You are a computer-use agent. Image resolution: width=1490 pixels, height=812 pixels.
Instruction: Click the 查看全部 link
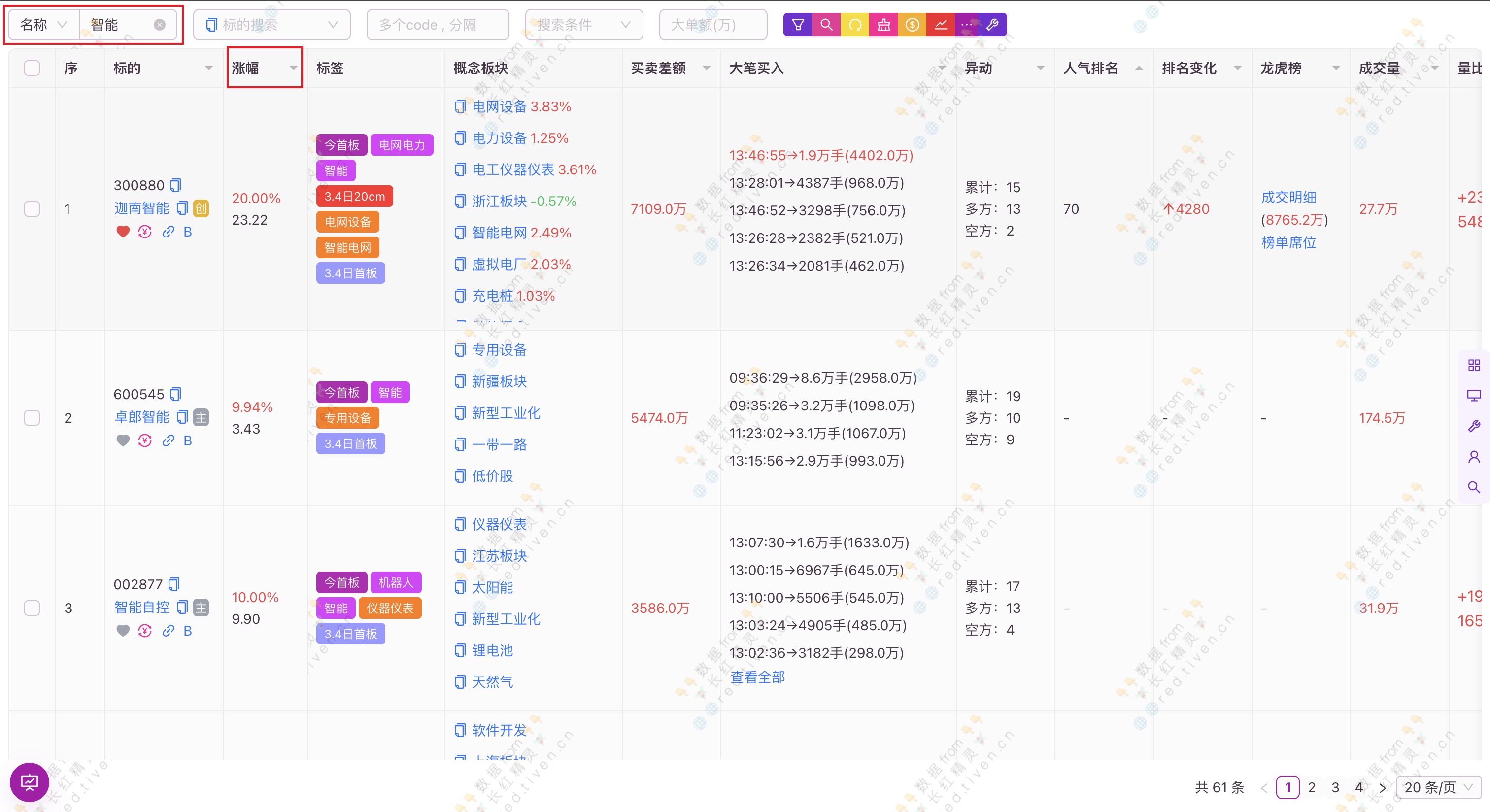point(757,677)
